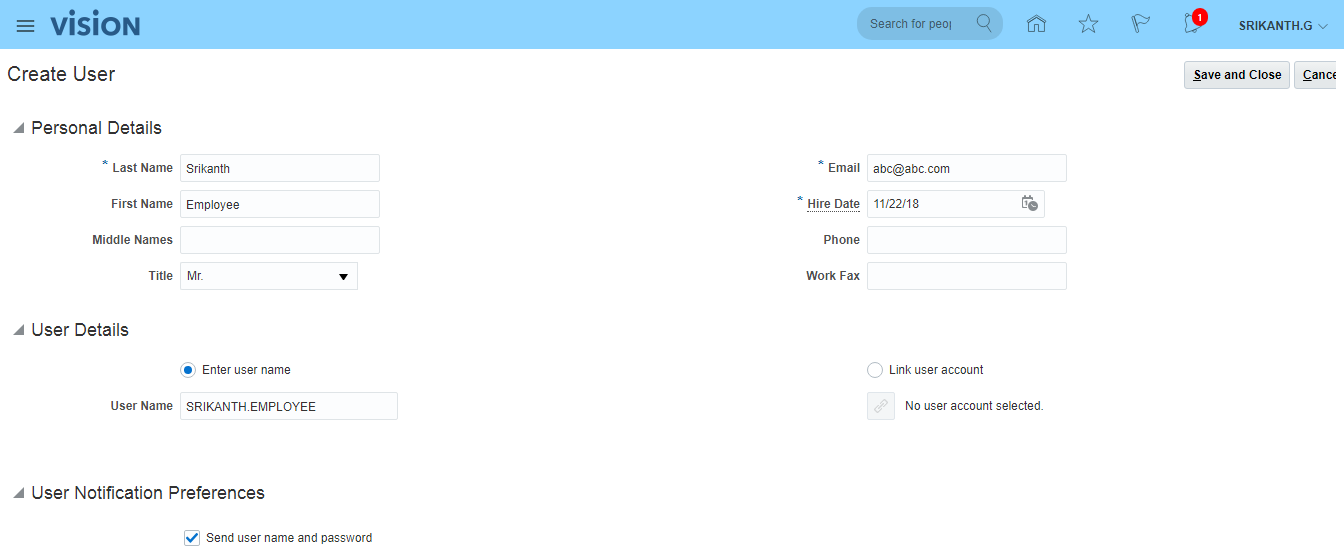Open the SRIKANTH.G user menu
1344x559 pixels.
(x=1282, y=25)
